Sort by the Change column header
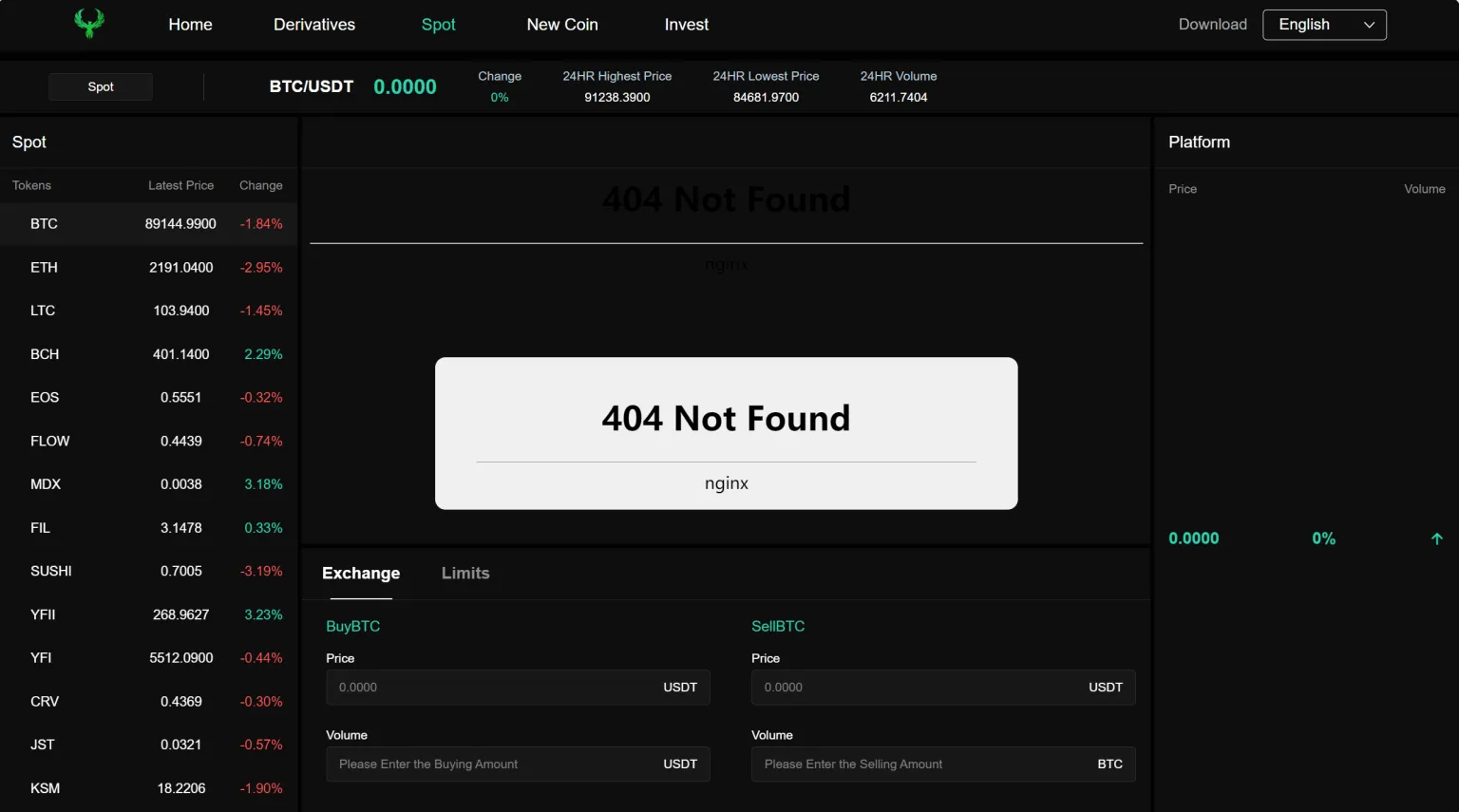This screenshot has width=1459, height=812. click(x=260, y=186)
